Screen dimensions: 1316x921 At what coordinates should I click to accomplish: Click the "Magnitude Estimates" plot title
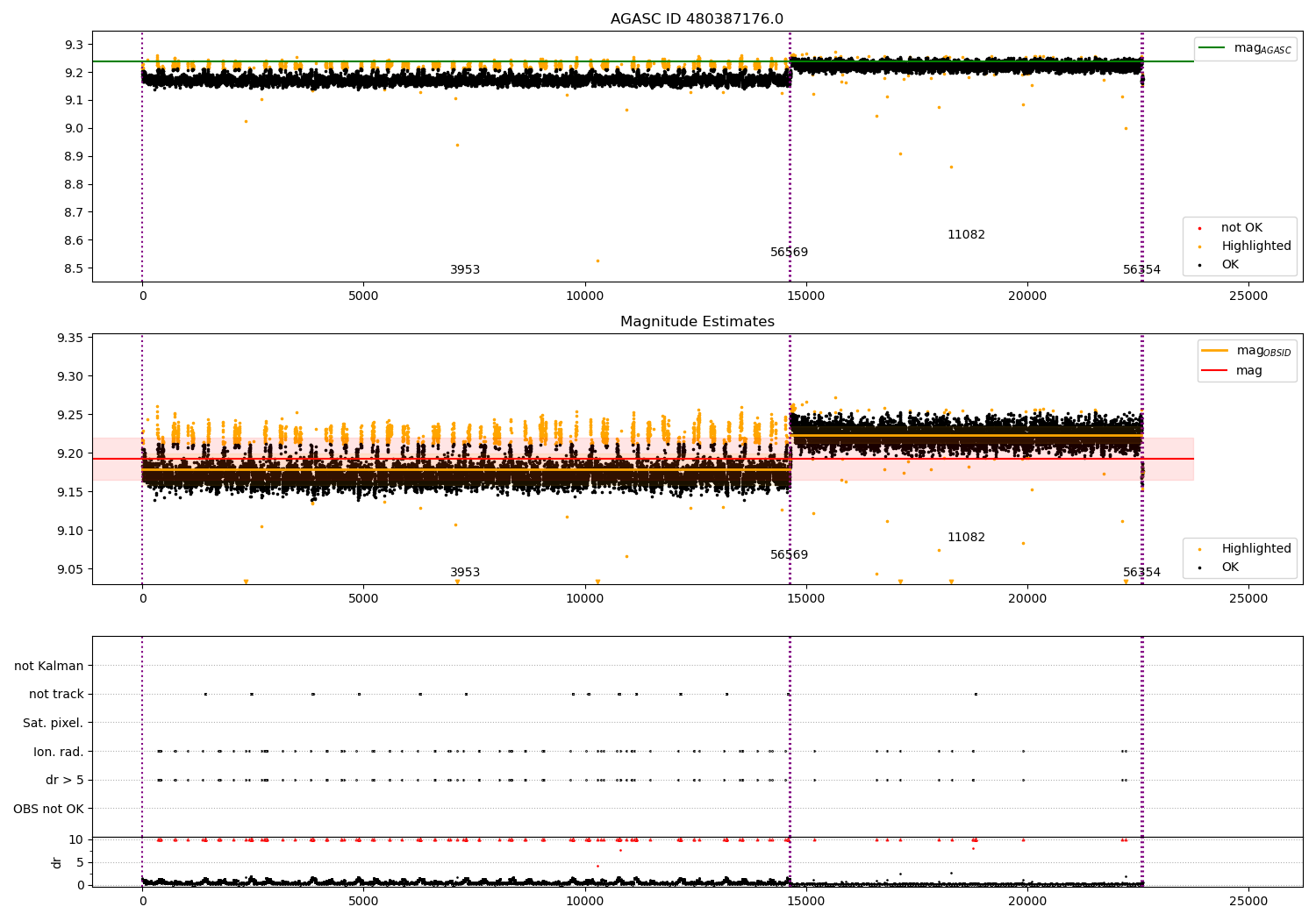(697, 322)
